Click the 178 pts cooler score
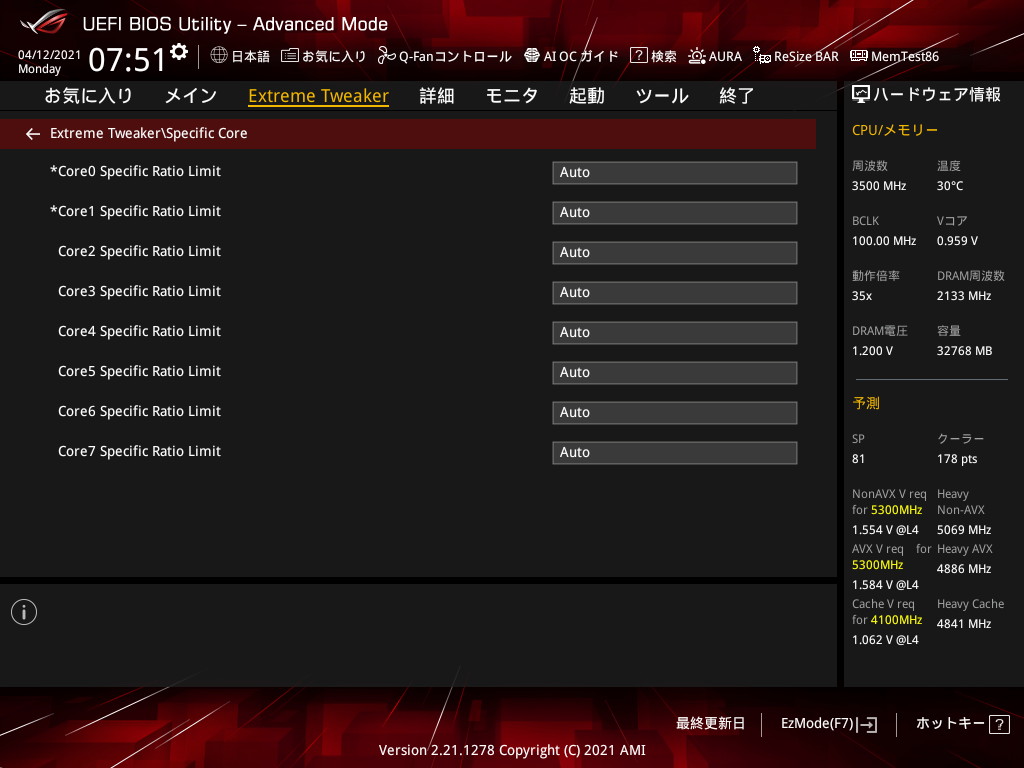The height and width of the screenshot is (768, 1024). [957, 459]
